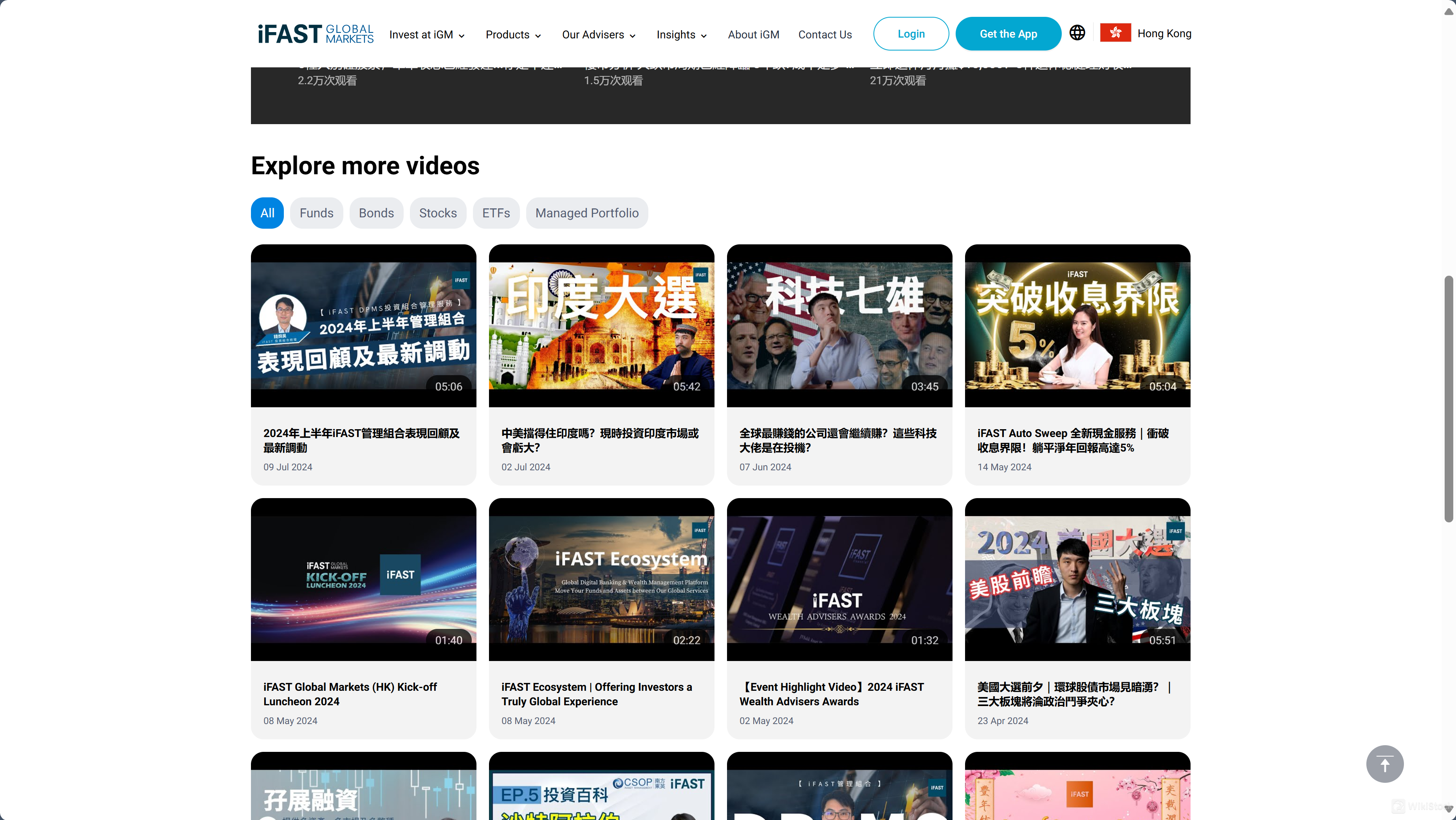This screenshot has height=820, width=1456.
Task: Open the About iGM page
Action: click(753, 34)
